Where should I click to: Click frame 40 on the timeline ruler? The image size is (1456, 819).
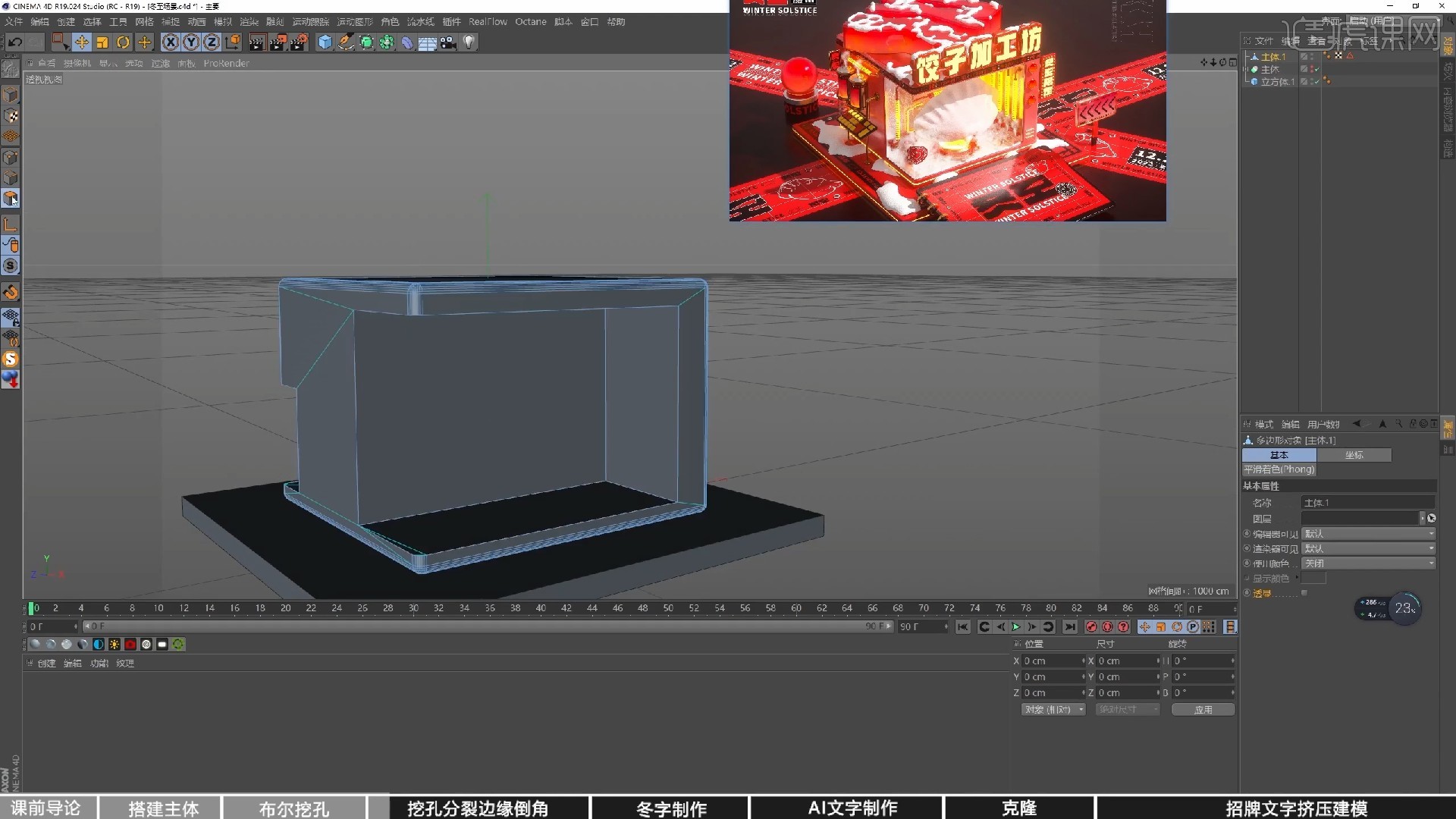(541, 608)
